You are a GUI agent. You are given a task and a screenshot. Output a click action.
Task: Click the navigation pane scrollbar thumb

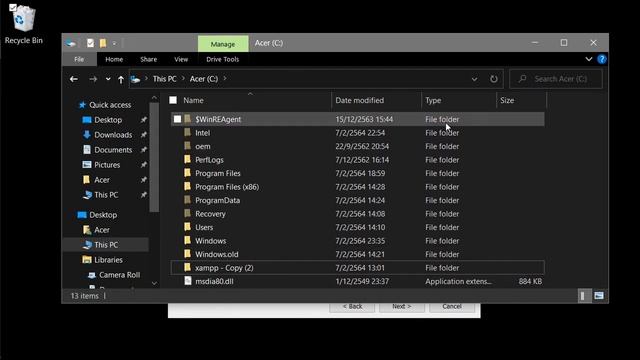pos(154,157)
